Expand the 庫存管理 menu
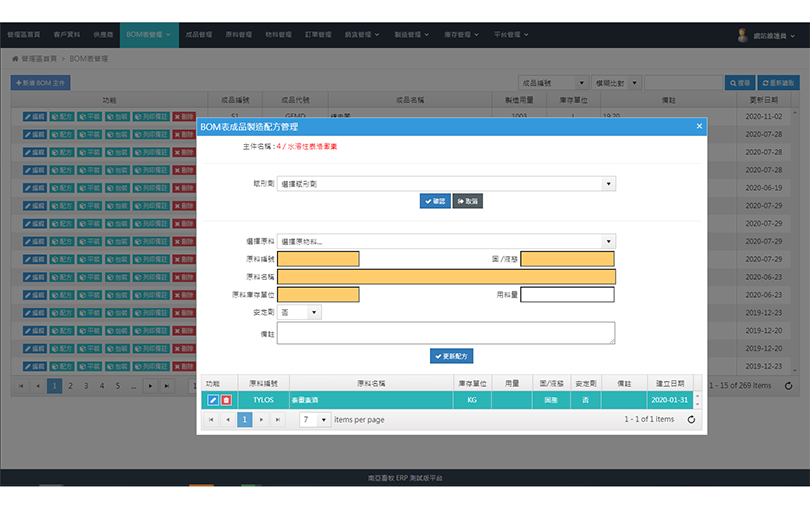810x510 pixels. [461, 35]
